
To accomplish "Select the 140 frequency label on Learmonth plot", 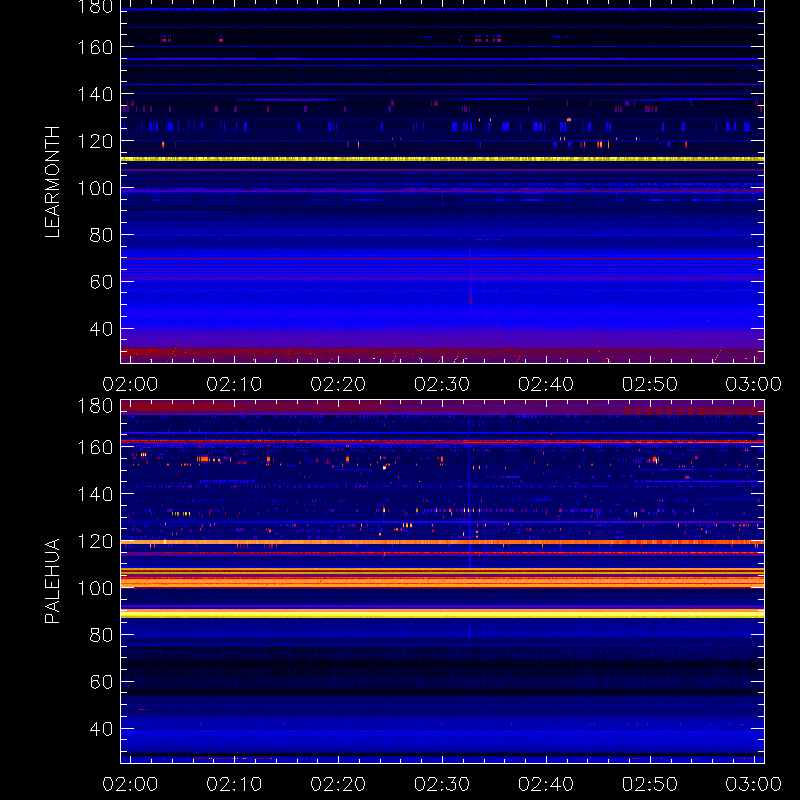I will 95,94.
